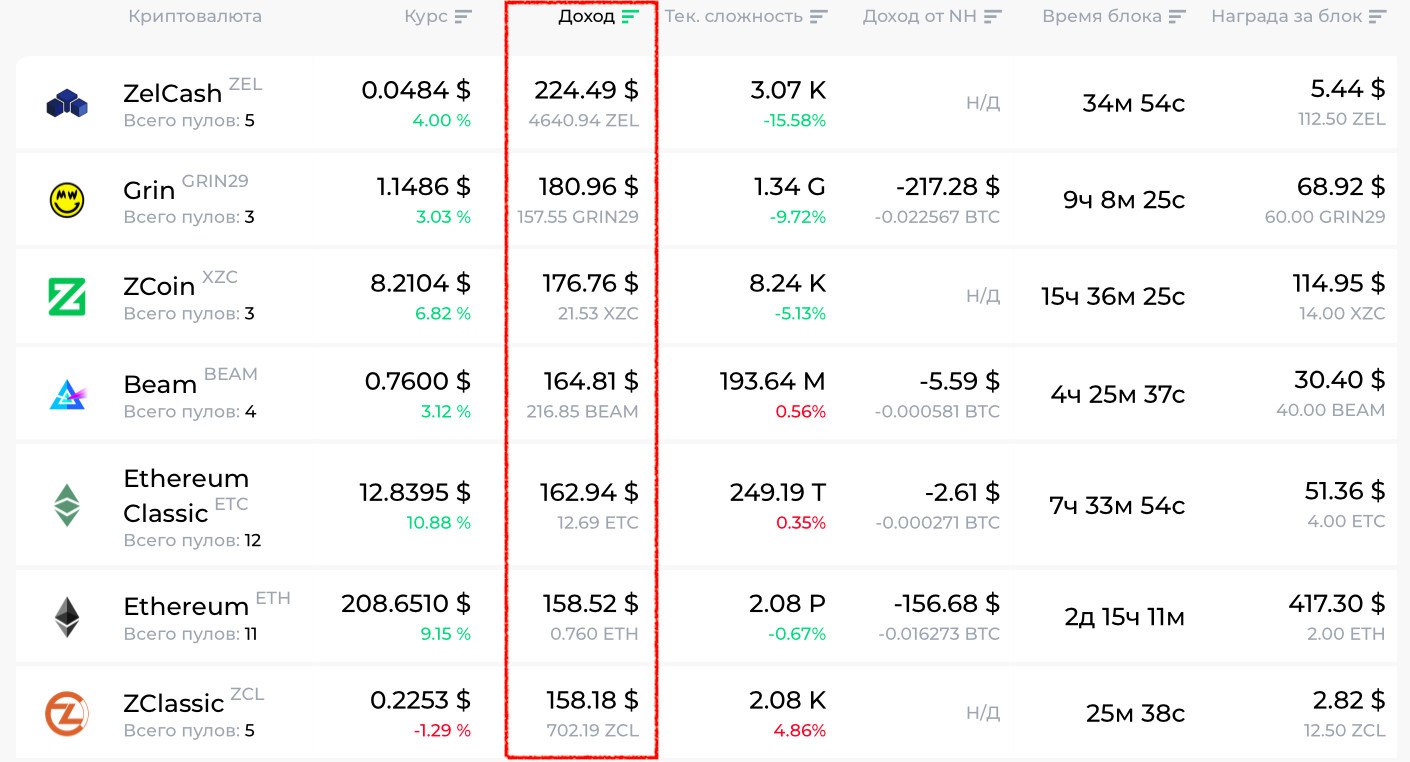Open the Beam coin name link
This screenshot has width=1410, height=762.
click(160, 385)
